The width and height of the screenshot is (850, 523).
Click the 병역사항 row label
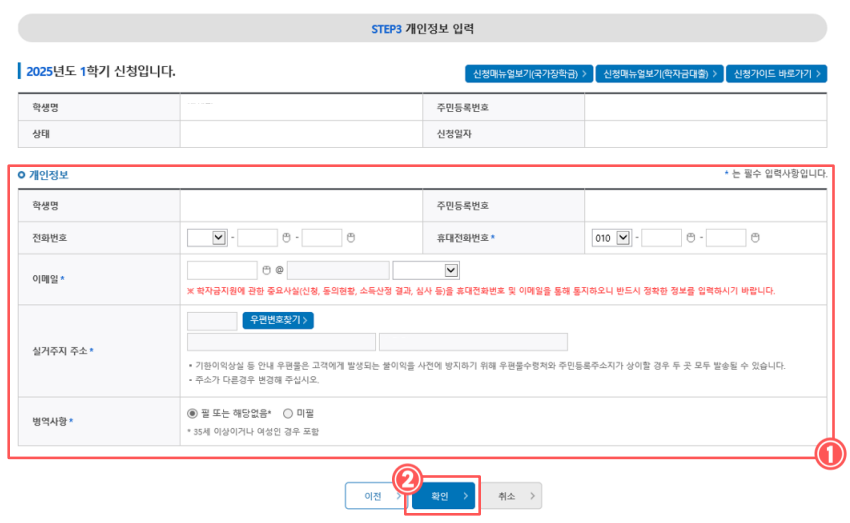(53, 421)
